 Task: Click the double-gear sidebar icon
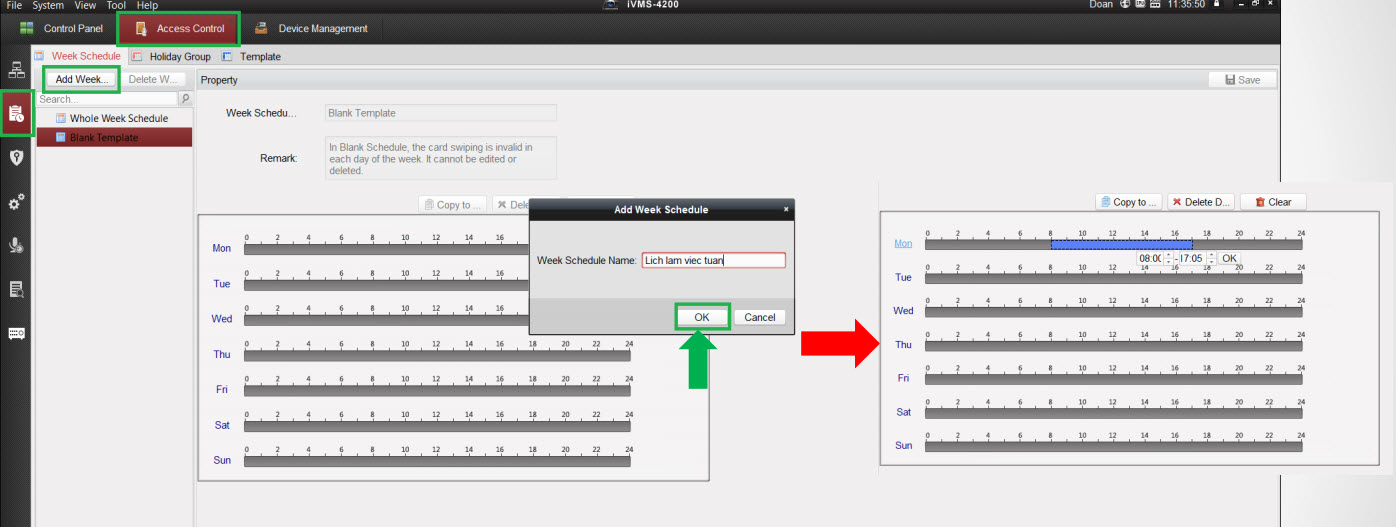[17, 202]
